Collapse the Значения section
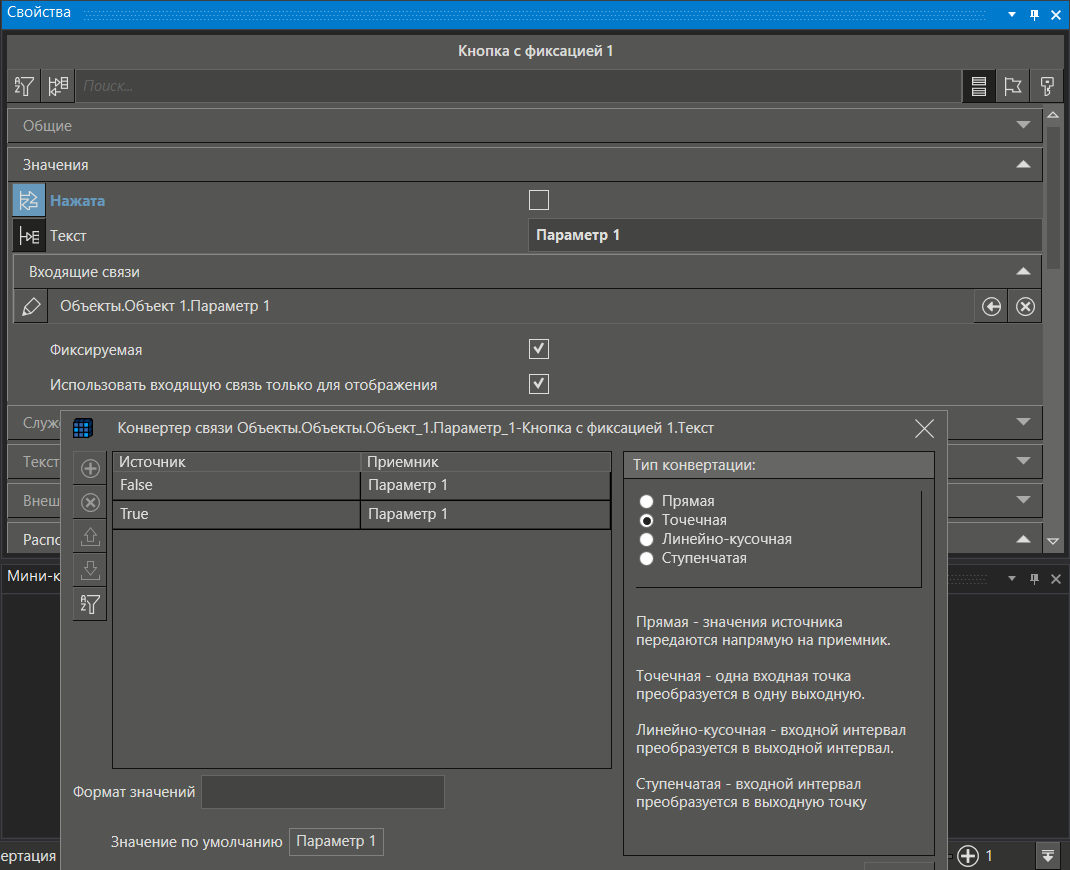 click(1022, 164)
